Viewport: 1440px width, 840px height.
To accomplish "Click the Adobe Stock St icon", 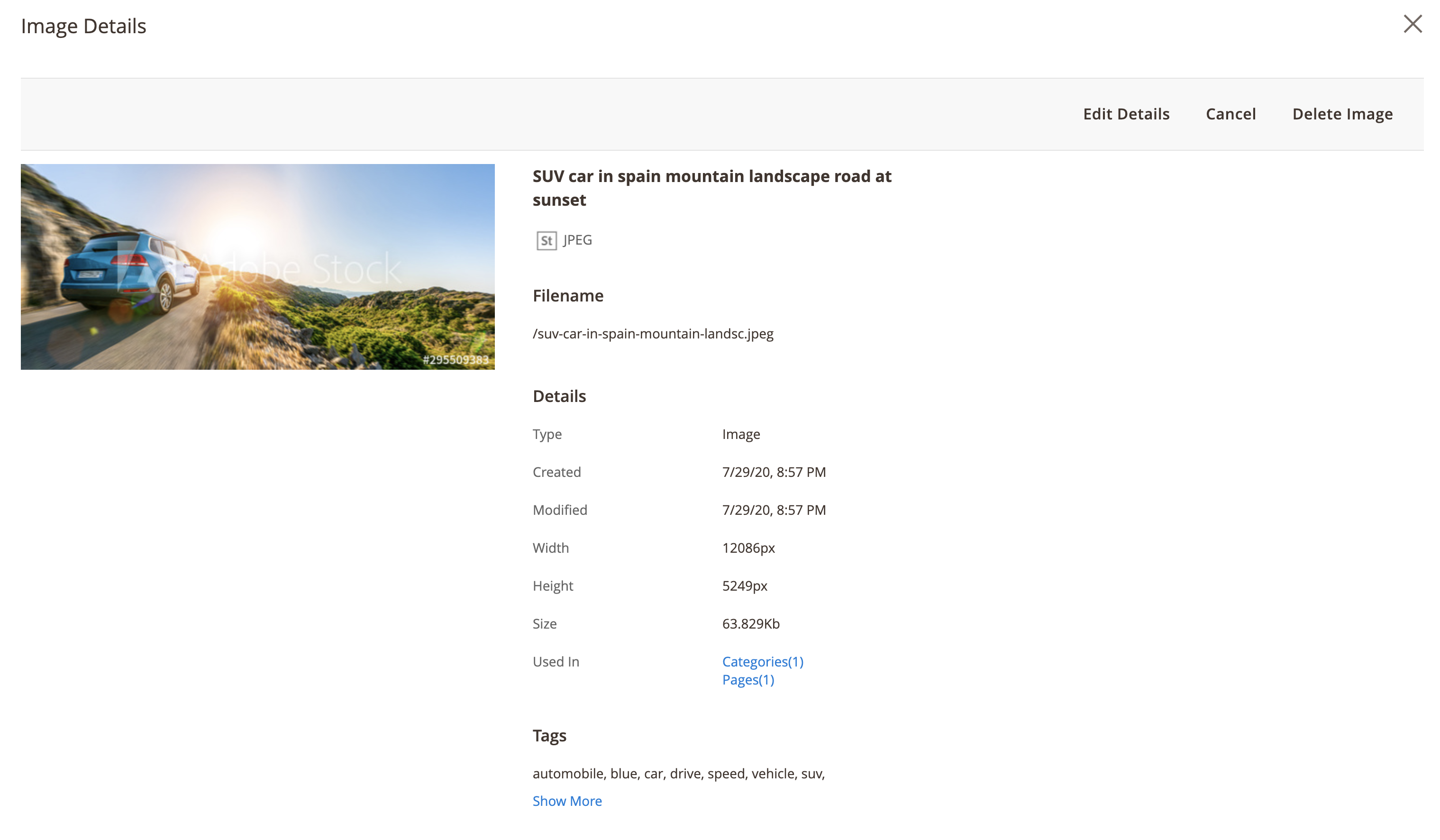I will 547,240.
